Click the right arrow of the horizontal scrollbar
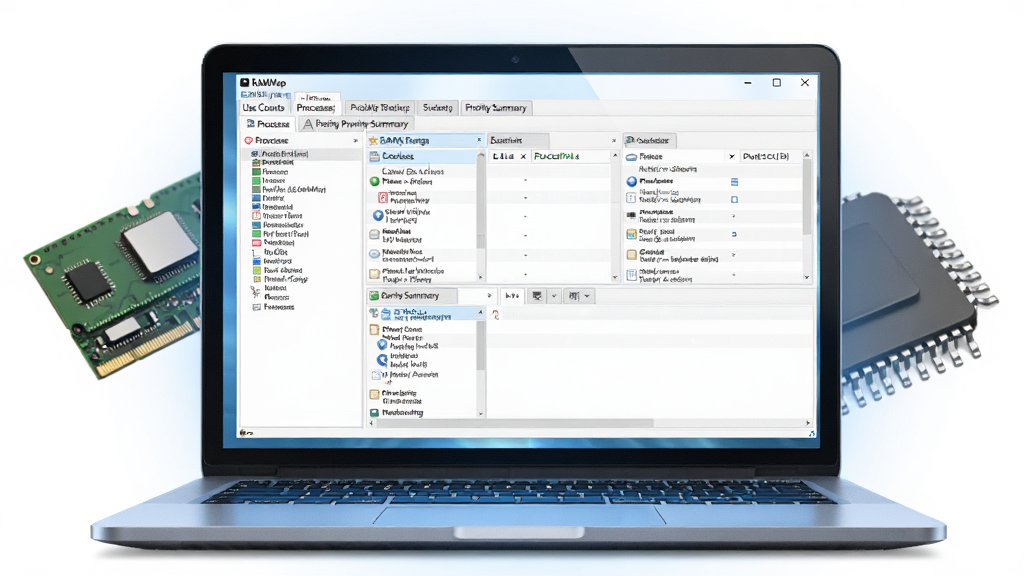 pyautogui.click(x=808, y=423)
